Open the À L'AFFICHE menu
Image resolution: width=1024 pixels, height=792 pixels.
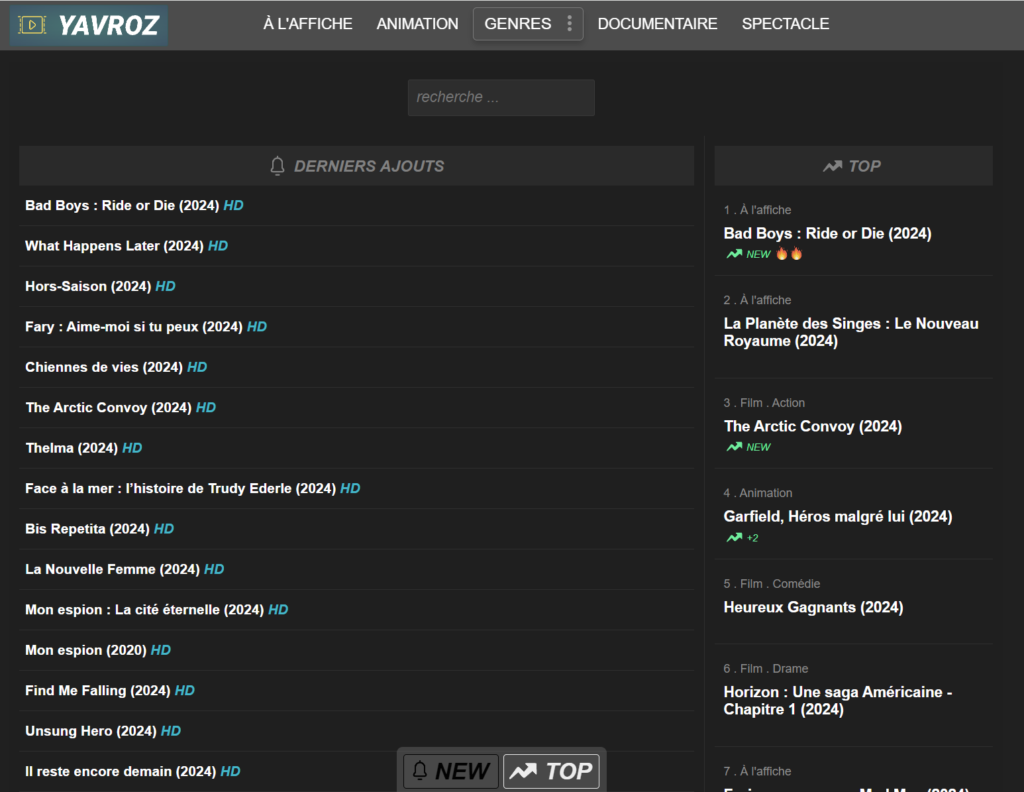(x=308, y=24)
